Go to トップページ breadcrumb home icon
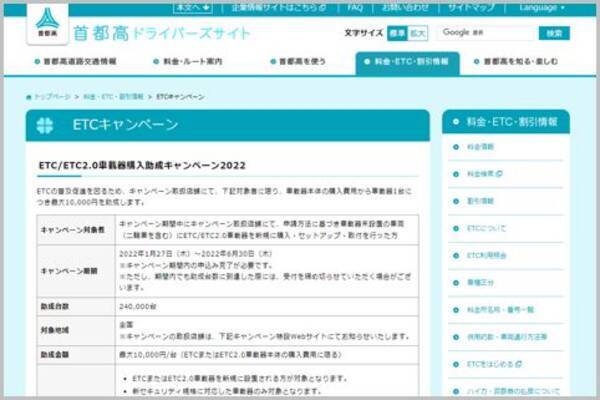 click(29, 97)
